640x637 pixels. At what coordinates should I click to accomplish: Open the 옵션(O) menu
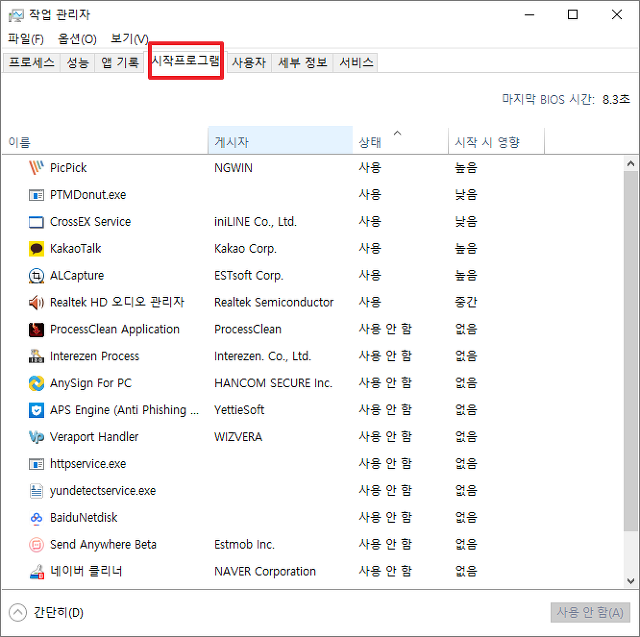[77, 39]
